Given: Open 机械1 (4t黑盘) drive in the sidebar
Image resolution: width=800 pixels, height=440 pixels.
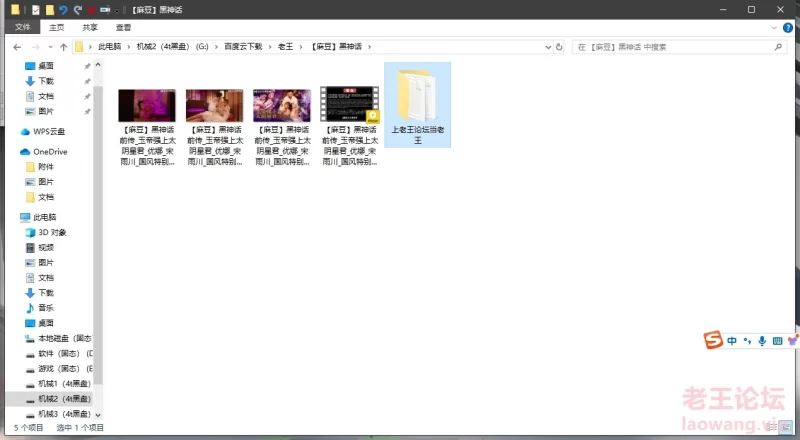Looking at the screenshot, I should (64, 384).
